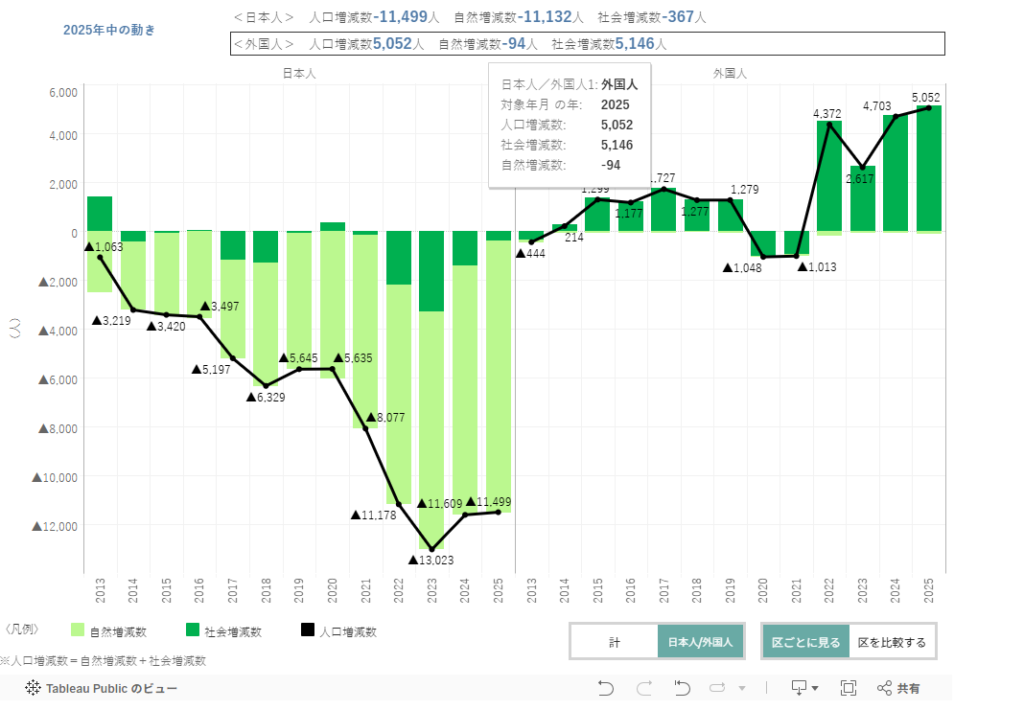This screenshot has width=1024, height=710.
Task: Click the refresh data icon
Action: click(x=718, y=688)
